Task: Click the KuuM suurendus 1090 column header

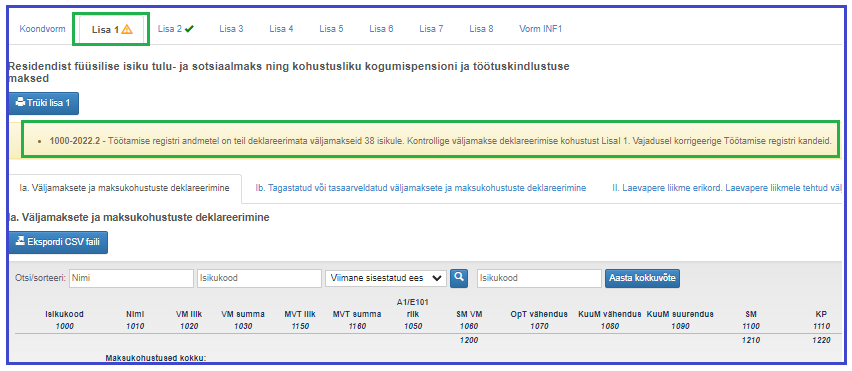Action: (x=680, y=320)
